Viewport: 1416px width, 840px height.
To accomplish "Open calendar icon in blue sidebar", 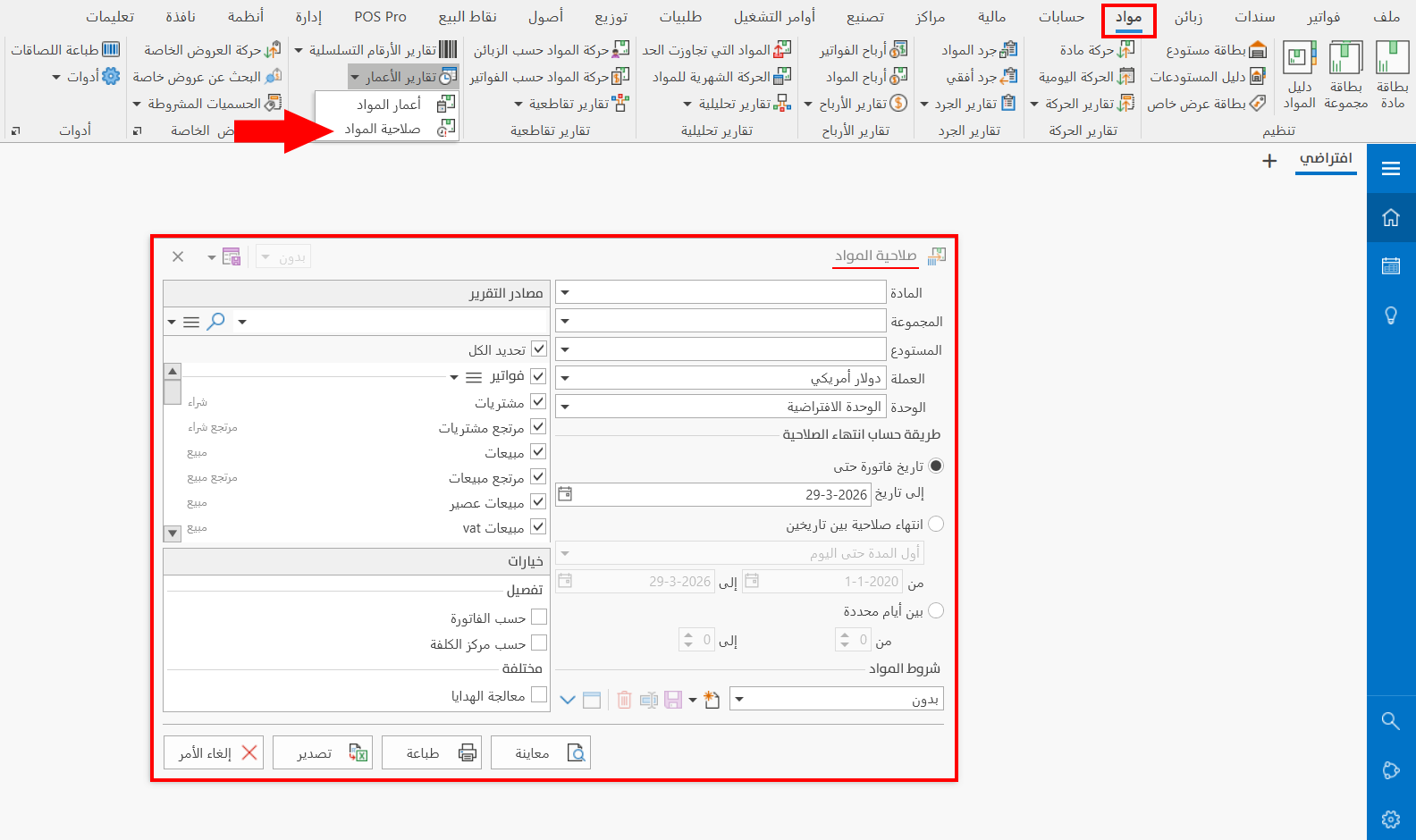I will pos(1391,265).
